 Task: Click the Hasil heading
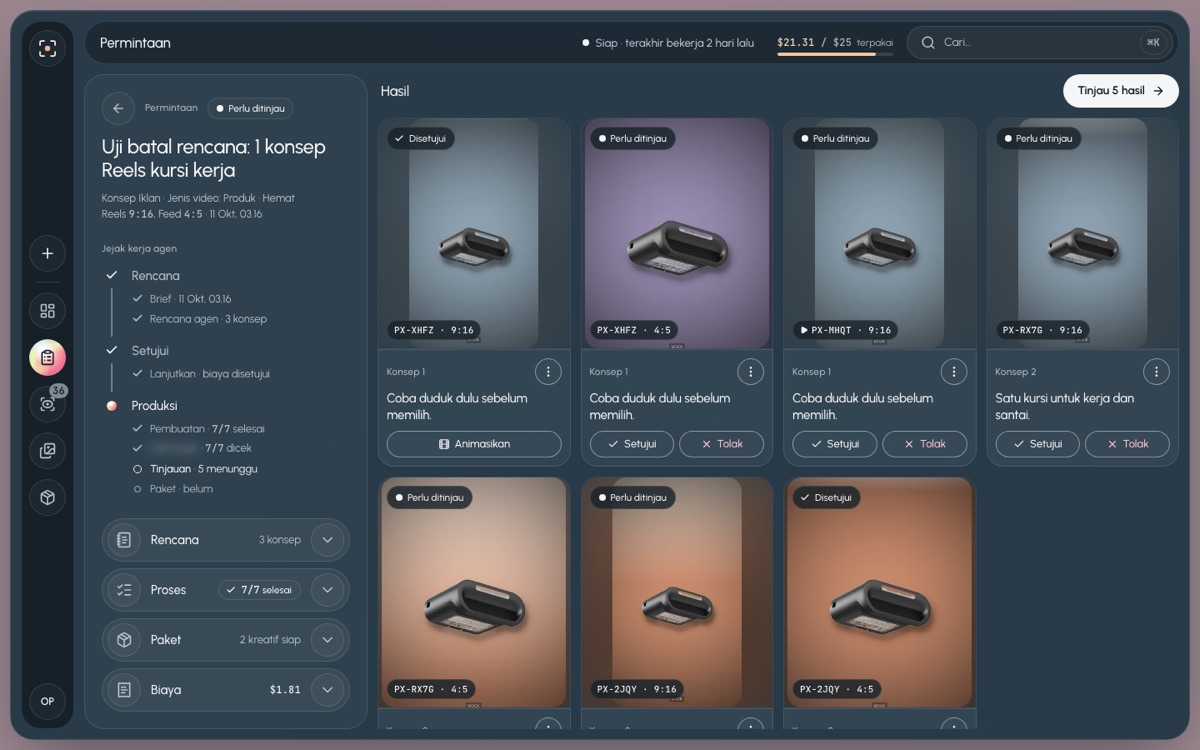coord(395,91)
